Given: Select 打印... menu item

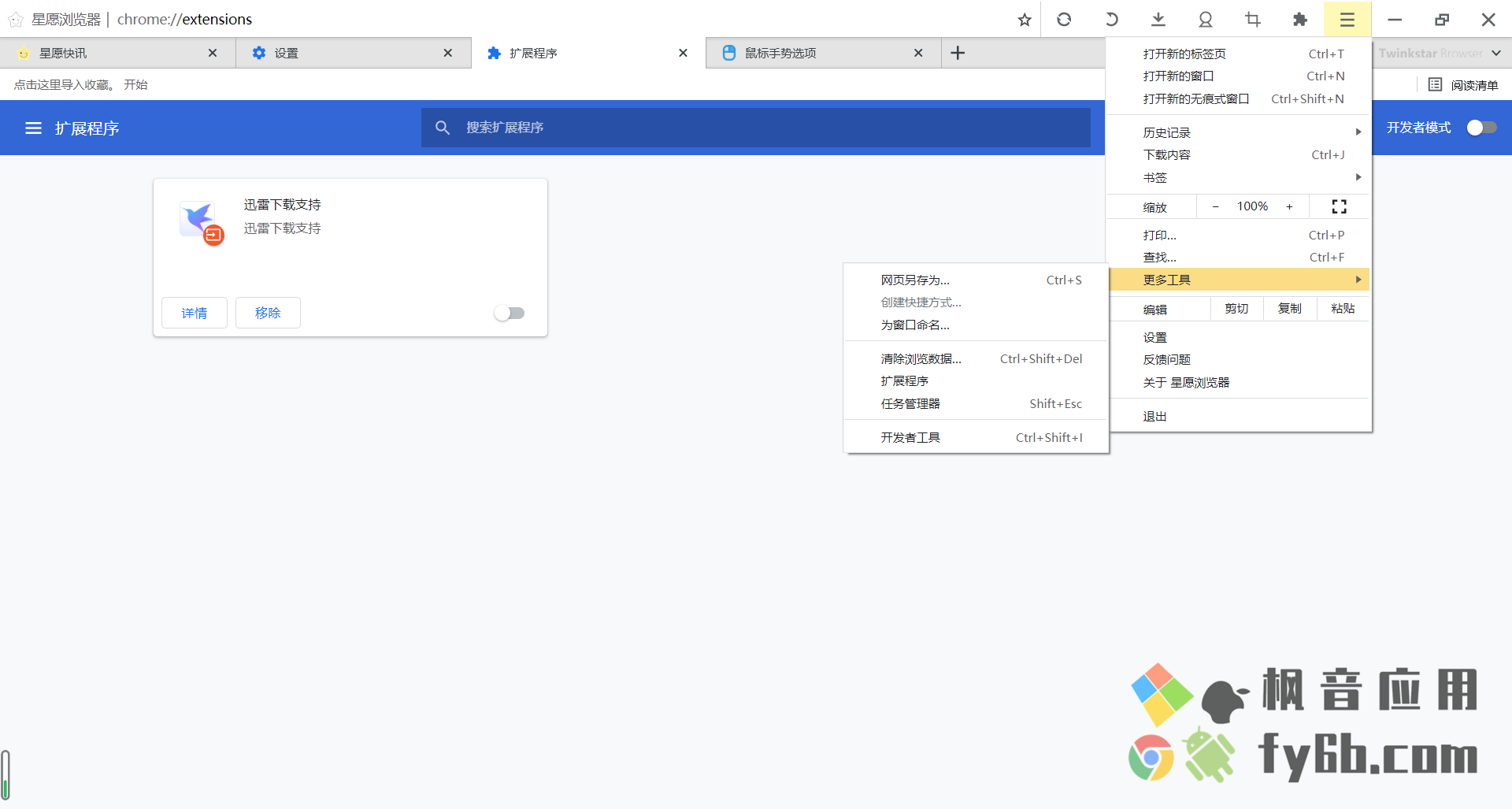Looking at the screenshot, I should 1239,235.
